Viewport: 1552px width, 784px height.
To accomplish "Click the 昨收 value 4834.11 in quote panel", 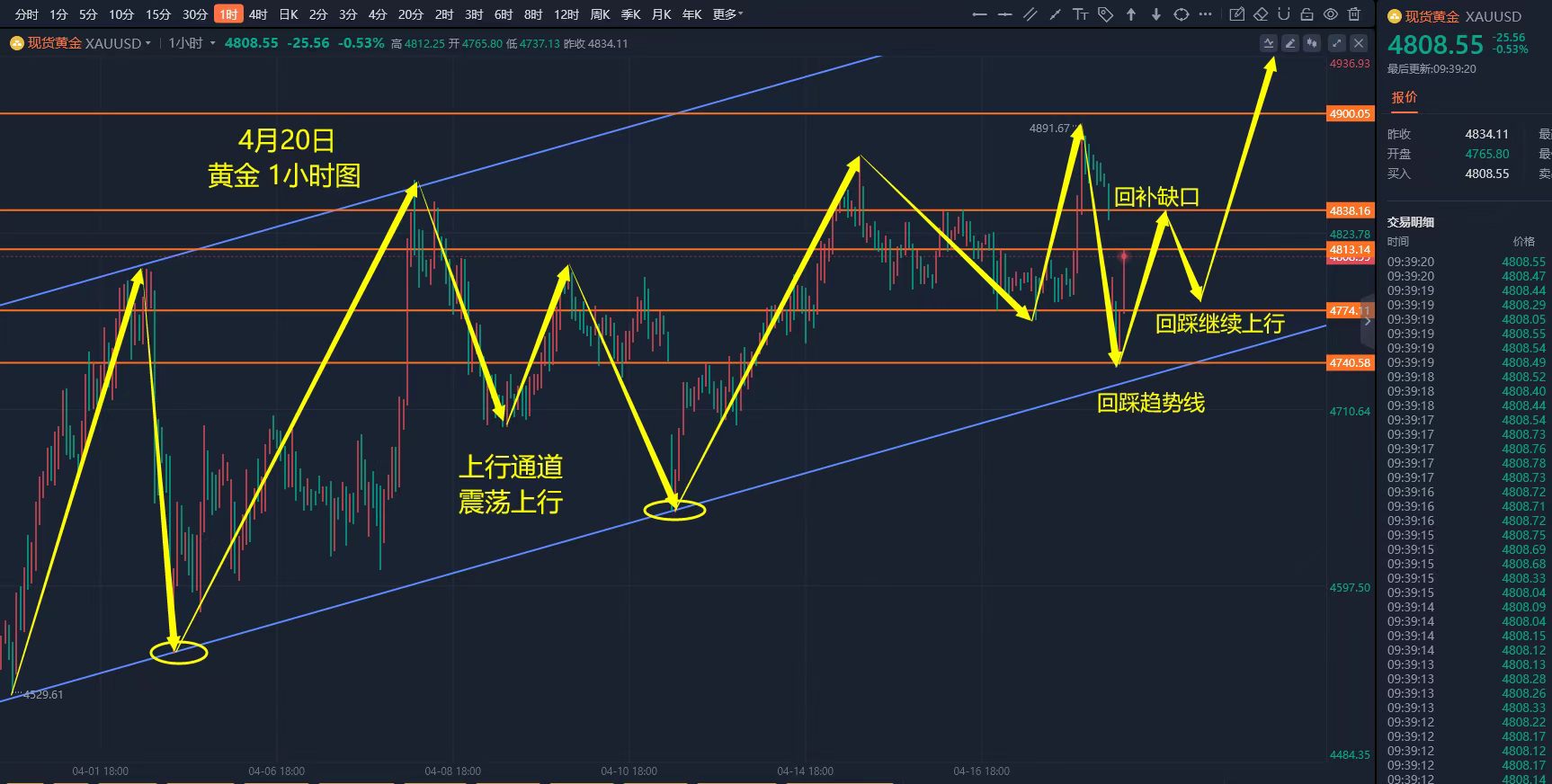I will [1487, 134].
